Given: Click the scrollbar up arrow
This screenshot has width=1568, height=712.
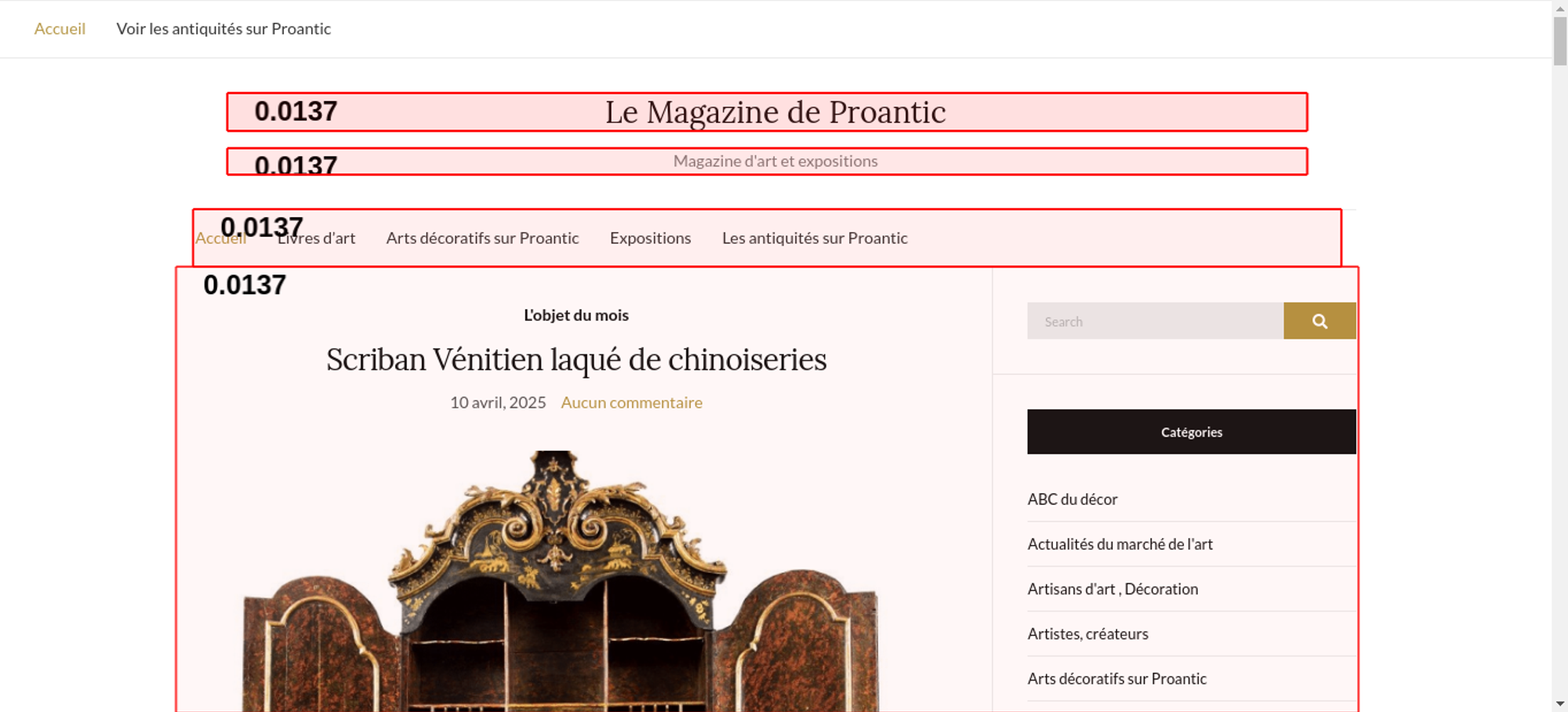Looking at the screenshot, I should pos(1559,7).
